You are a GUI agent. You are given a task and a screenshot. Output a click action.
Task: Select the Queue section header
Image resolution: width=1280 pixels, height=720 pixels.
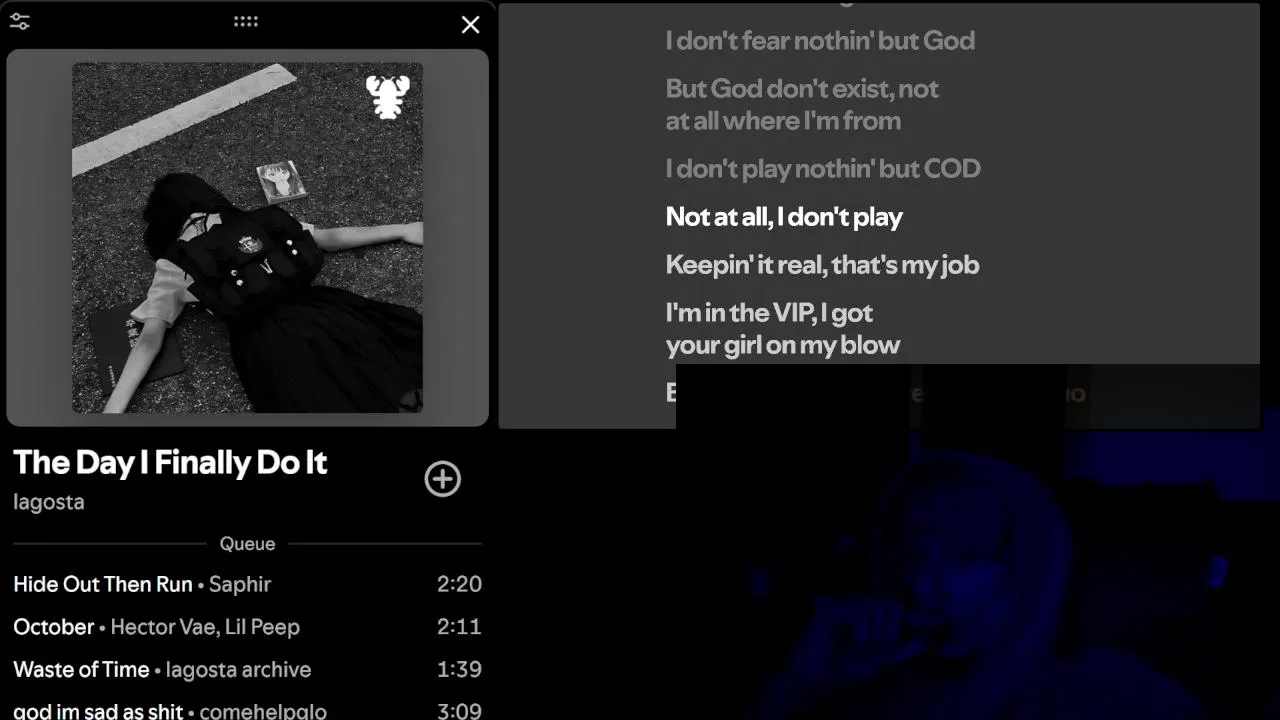click(x=247, y=544)
